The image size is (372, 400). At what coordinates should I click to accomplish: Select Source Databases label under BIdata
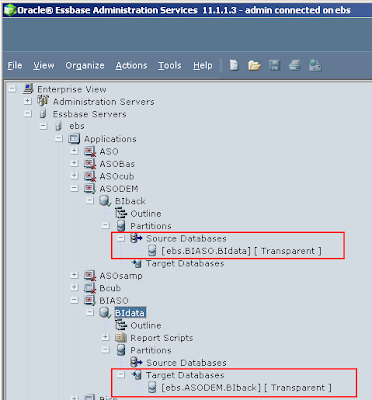coord(186,363)
